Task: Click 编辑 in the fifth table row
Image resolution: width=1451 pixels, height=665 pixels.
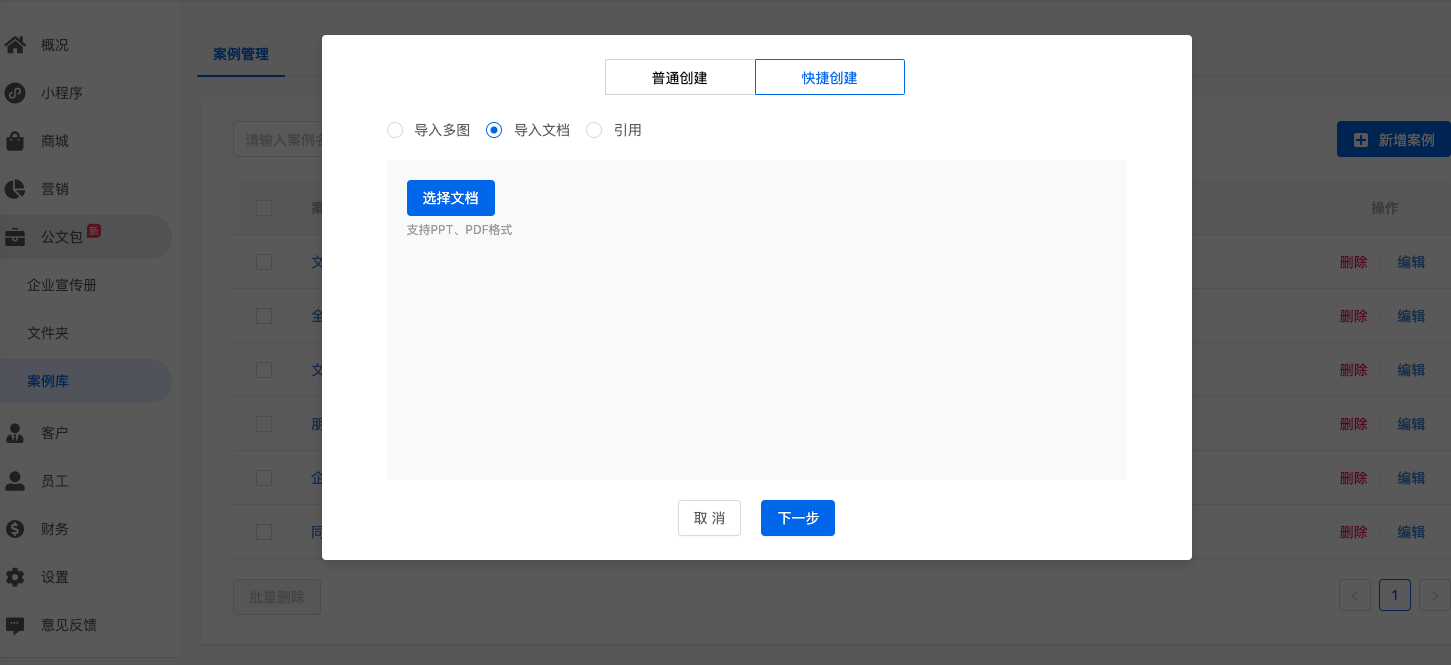Action: (x=1411, y=478)
